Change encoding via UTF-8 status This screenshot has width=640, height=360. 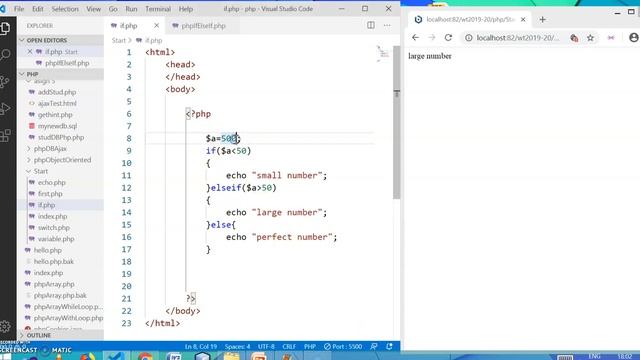266,347
